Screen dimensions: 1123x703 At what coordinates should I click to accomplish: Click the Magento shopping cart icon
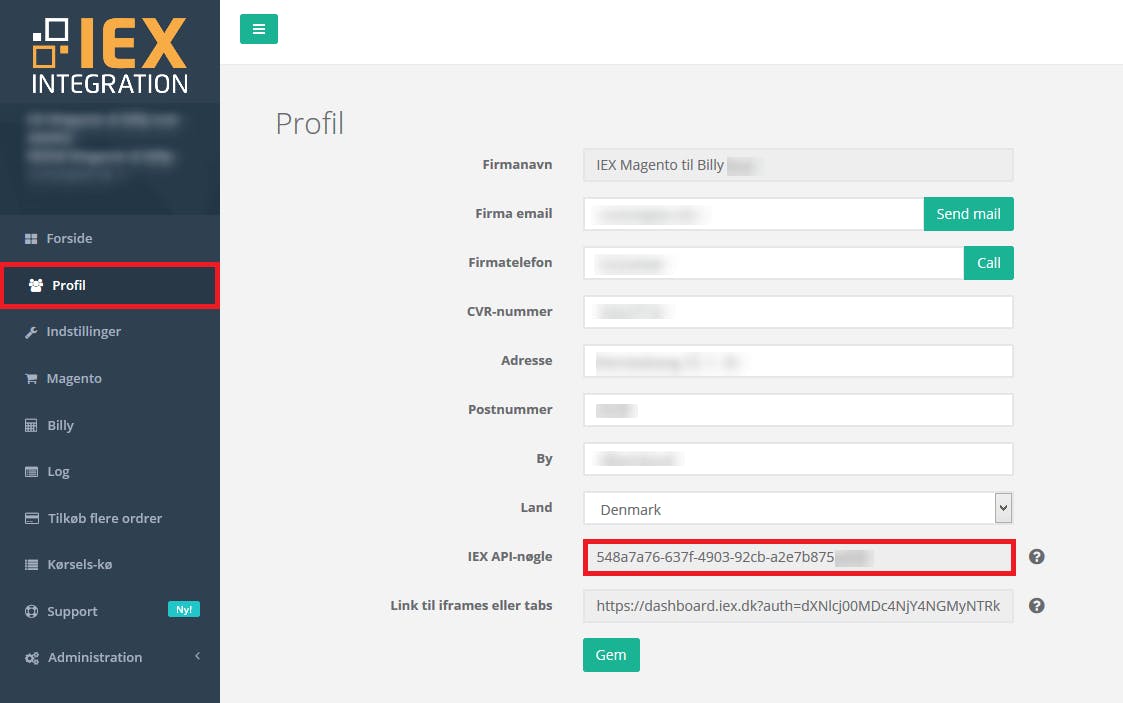[x=31, y=379]
